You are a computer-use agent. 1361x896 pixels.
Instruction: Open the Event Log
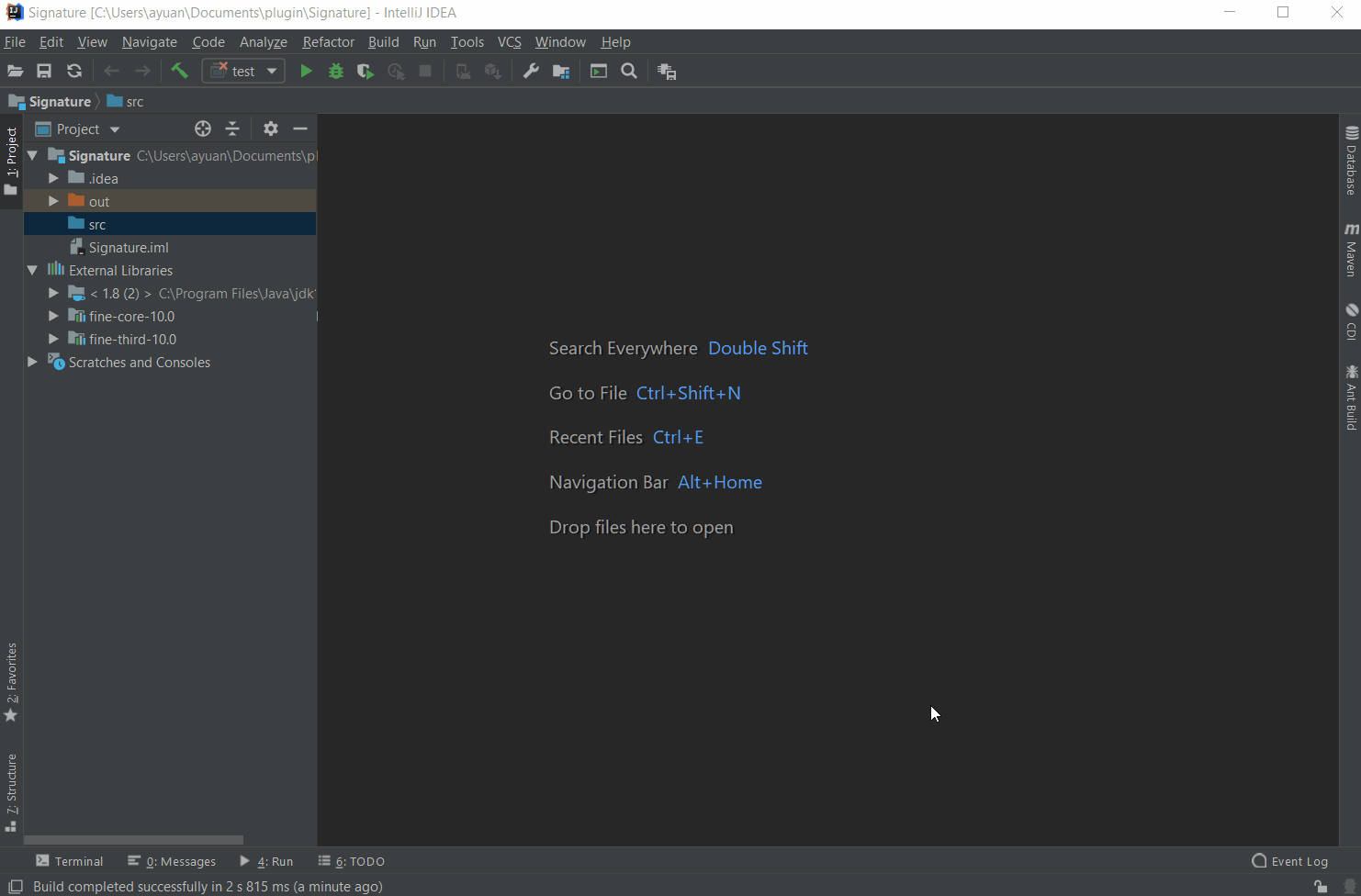click(1289, 861)
